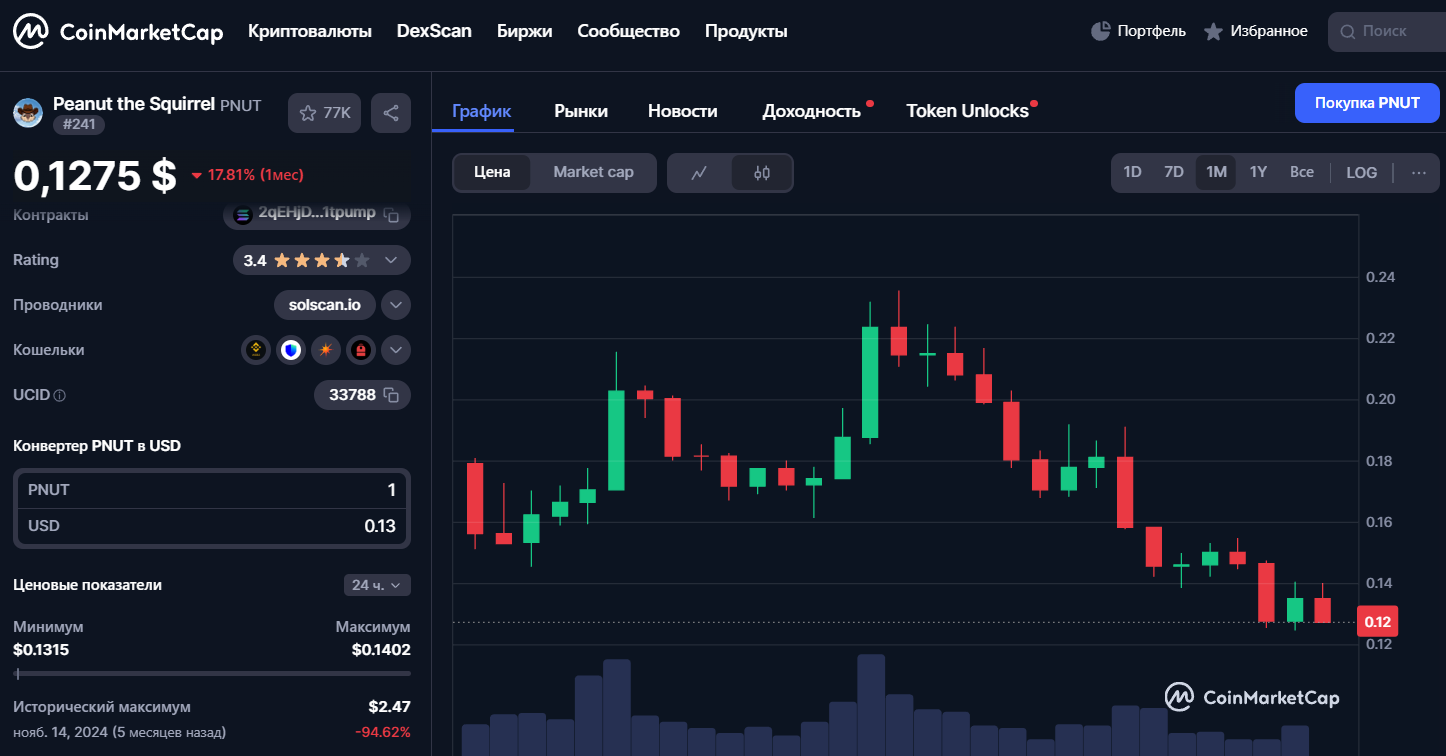The height and width of the screenshot is (756, 1446).
Task: Select the Market cap chart toggle
Action: [x=593, y=172]
